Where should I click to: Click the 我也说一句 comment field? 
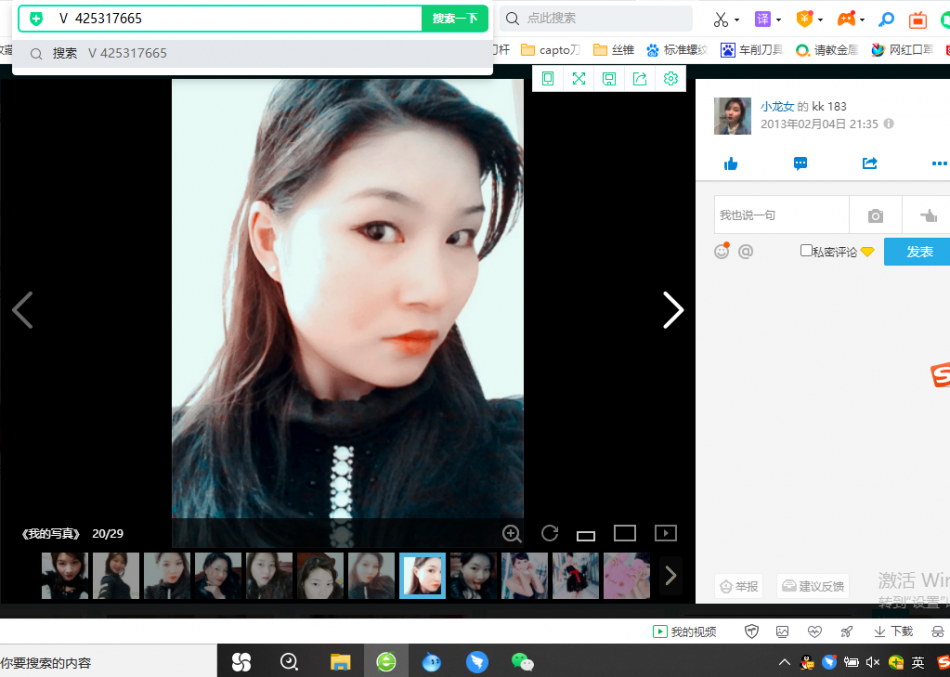pos(780,216)
